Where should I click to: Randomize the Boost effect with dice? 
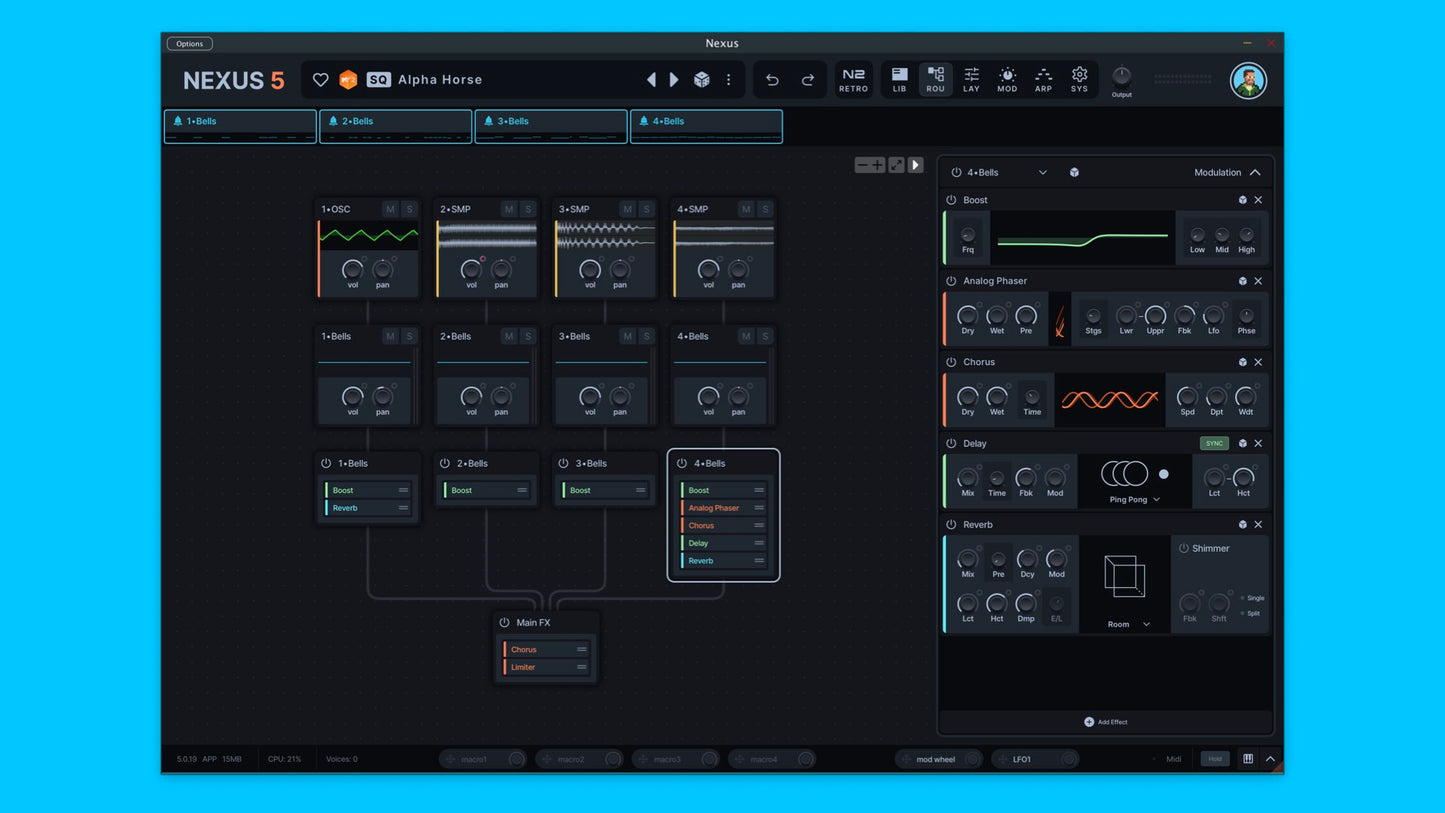(1243, 200)
